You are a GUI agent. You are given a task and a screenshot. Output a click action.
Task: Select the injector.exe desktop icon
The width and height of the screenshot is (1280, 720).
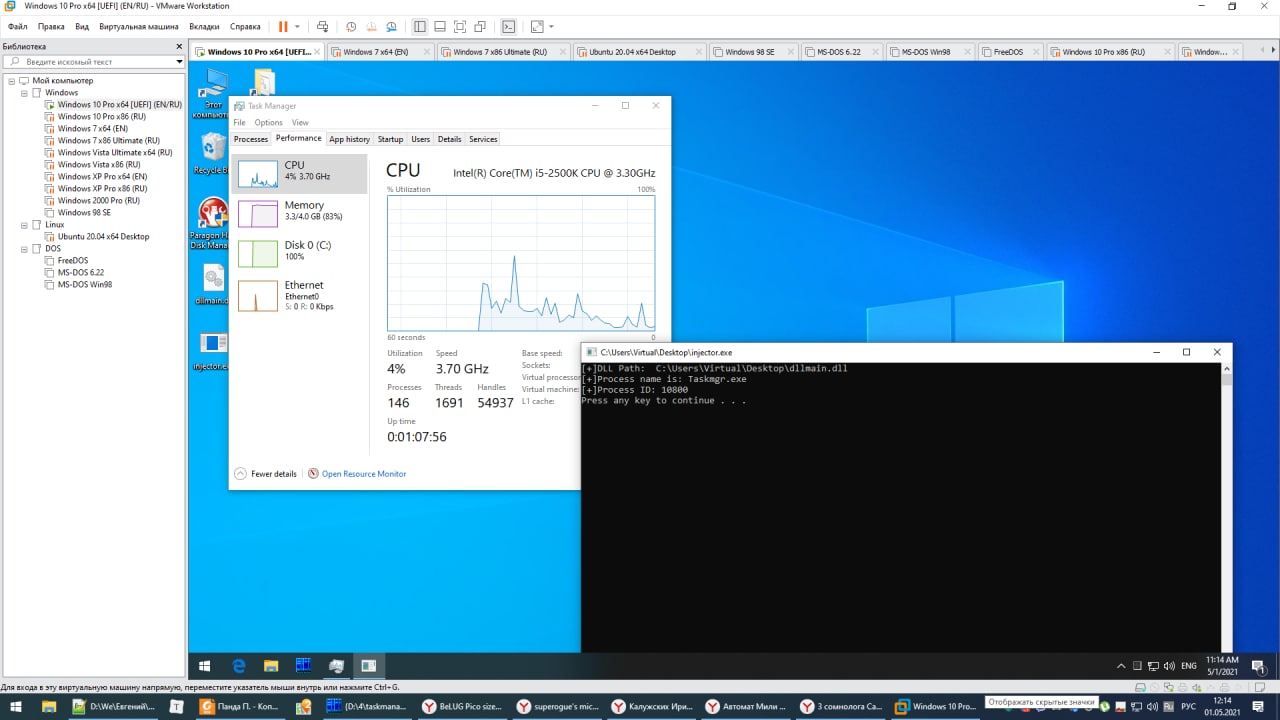(x=212, y=352)
